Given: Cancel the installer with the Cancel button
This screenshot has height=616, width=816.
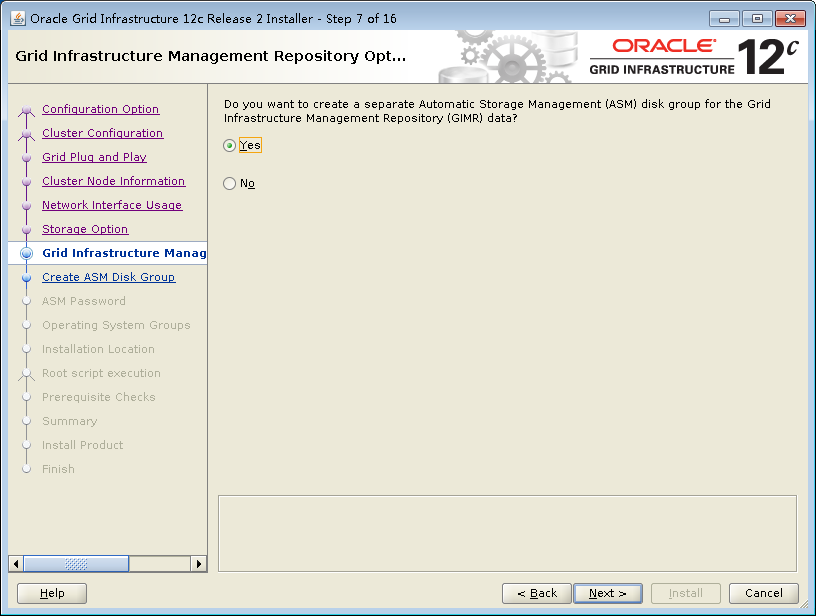Looking at the screenshot, I should pos(763,593).
